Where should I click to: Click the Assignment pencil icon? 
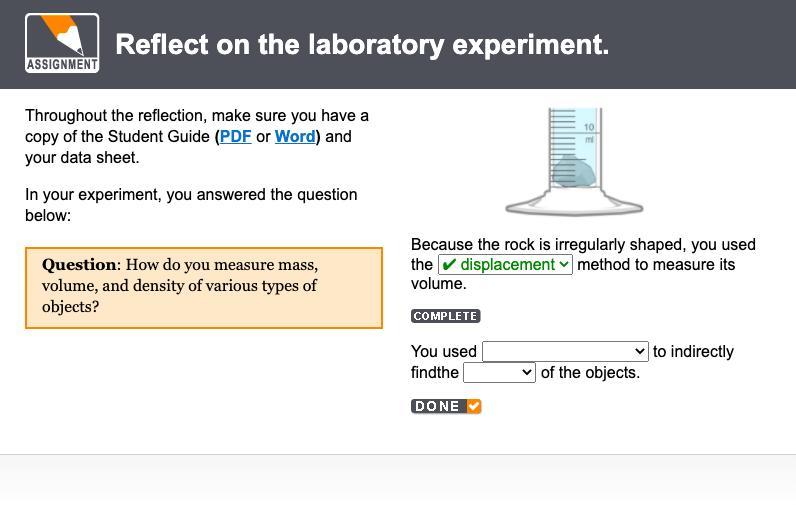[x=62, y=36]
